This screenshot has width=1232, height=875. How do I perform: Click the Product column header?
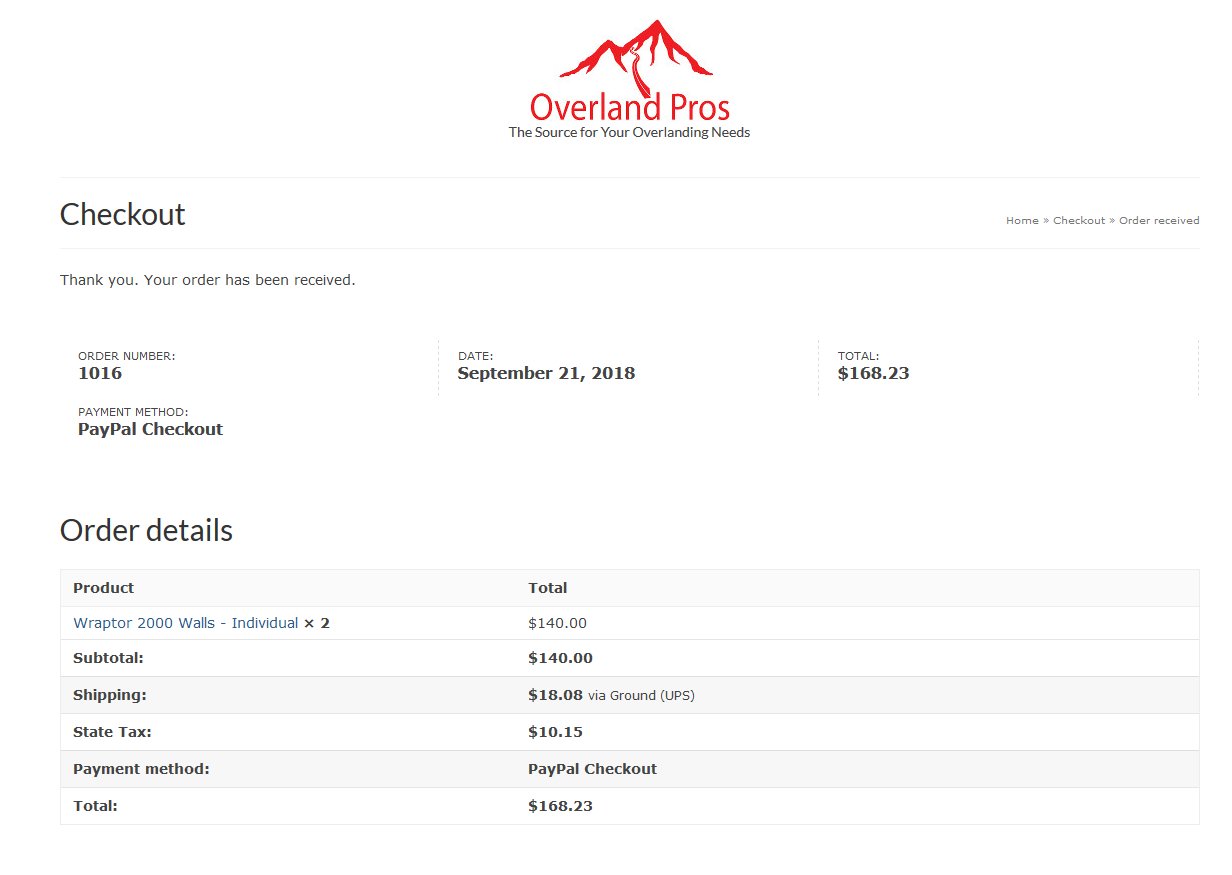(103, 588)
